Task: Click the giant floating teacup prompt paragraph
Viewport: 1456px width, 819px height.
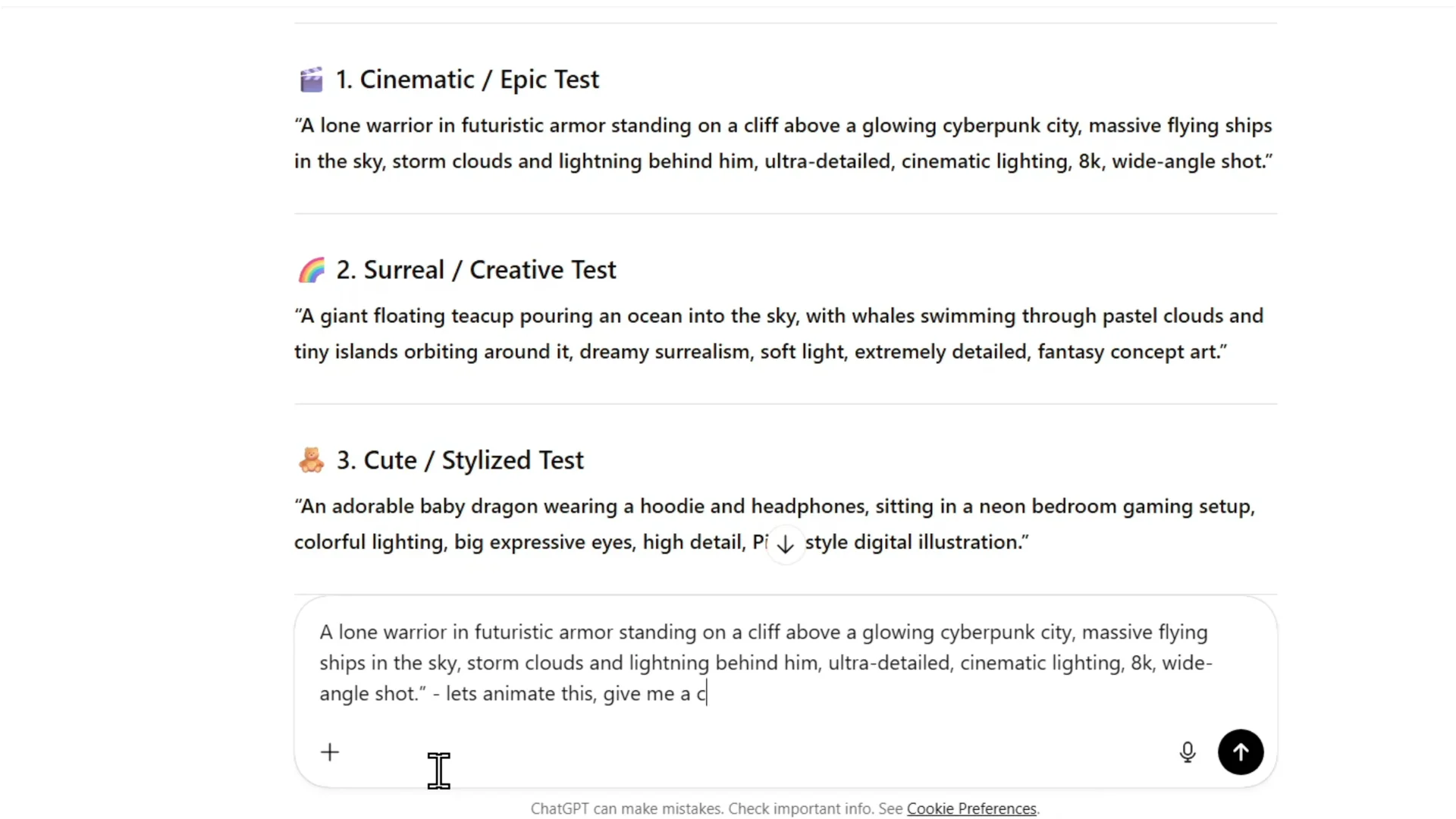Action: (778, 334)
